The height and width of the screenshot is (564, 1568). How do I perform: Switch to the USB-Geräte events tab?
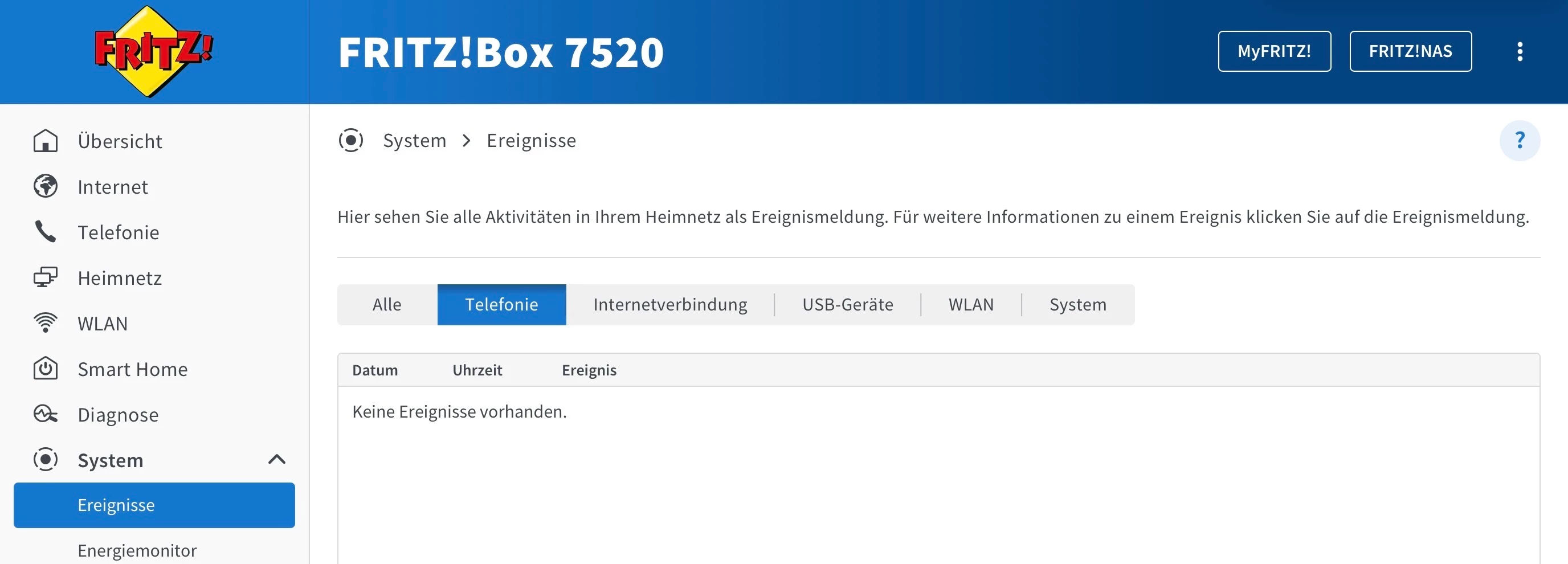848,304
